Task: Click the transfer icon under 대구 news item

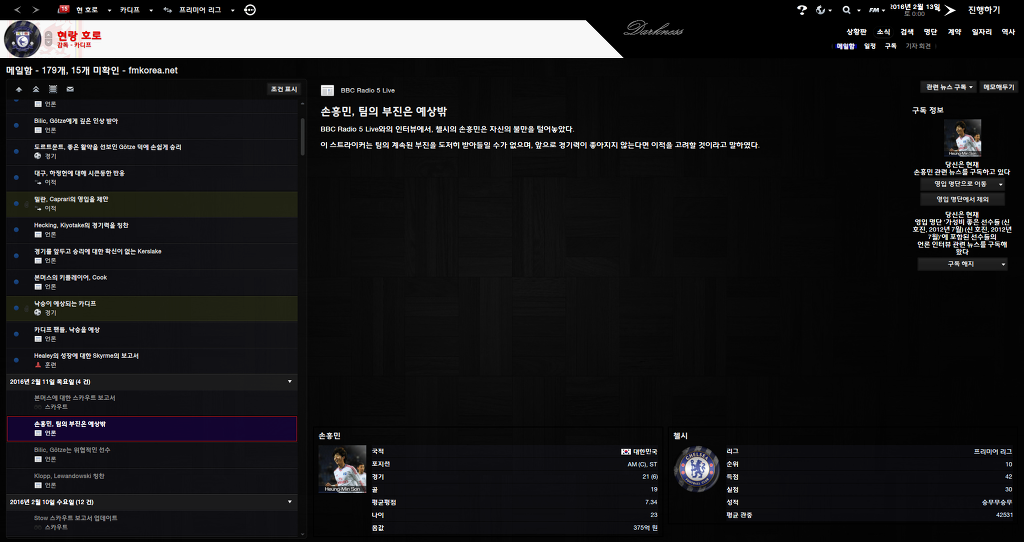Action: click(38, 182)
